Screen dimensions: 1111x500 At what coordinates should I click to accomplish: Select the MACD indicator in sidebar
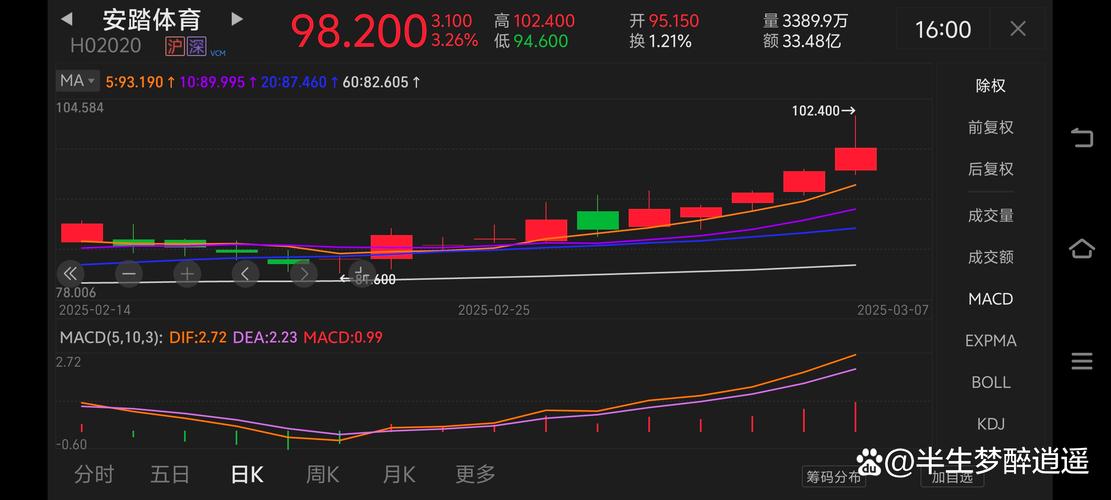pyautogui.click(x=991, y=299)
